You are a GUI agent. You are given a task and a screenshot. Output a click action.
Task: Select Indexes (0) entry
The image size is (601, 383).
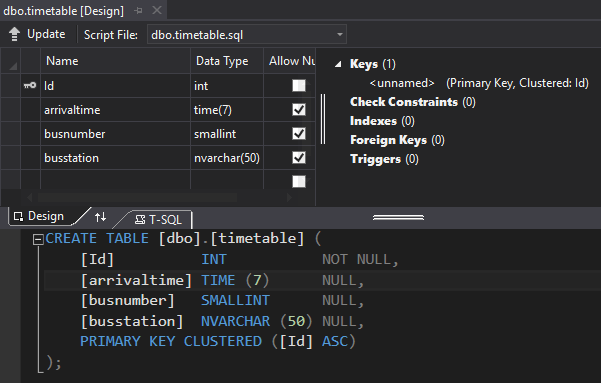pos(382,121)
